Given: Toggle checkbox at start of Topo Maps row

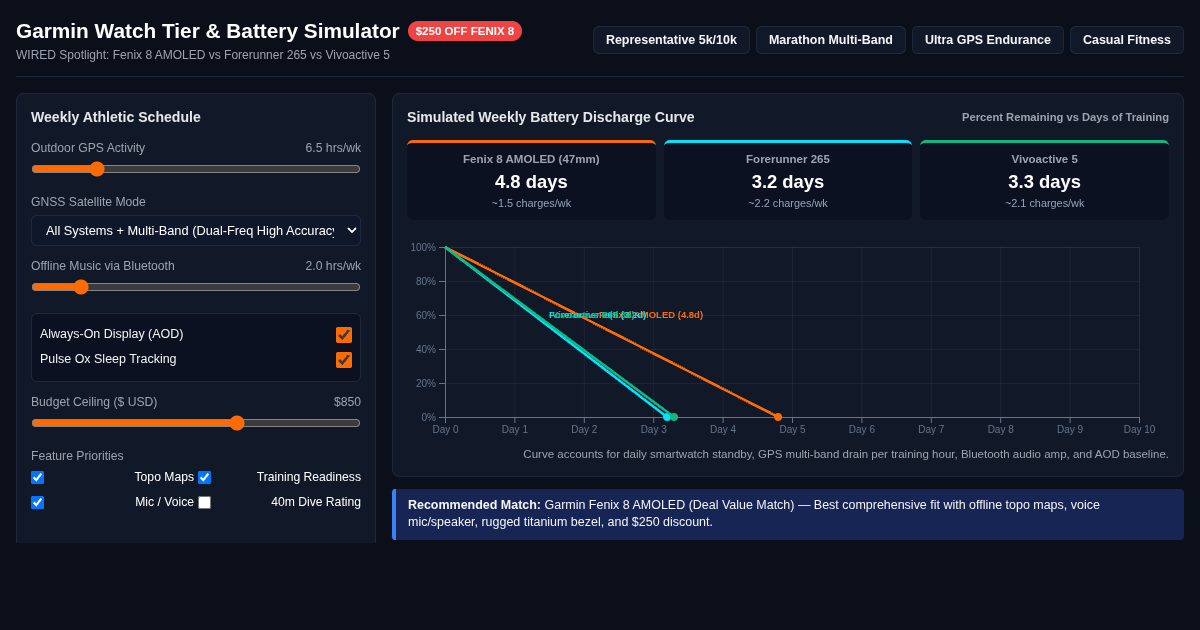Looking at the screenshot, I should pos(37,477).
